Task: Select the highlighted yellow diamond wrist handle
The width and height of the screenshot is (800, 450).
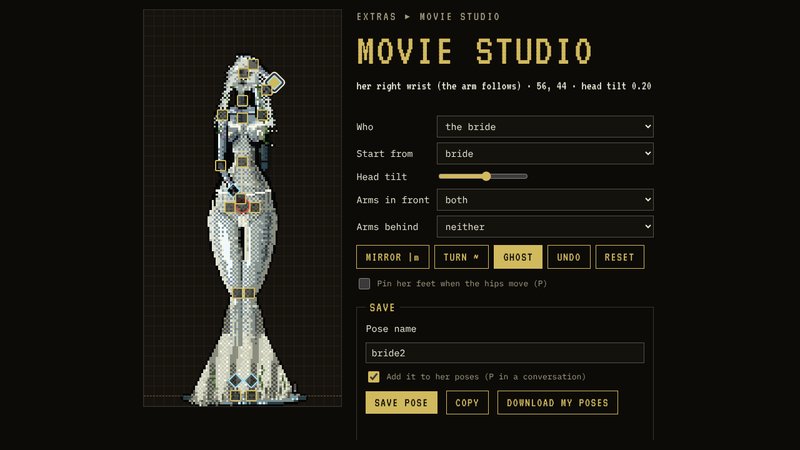Action: [274, 82]
